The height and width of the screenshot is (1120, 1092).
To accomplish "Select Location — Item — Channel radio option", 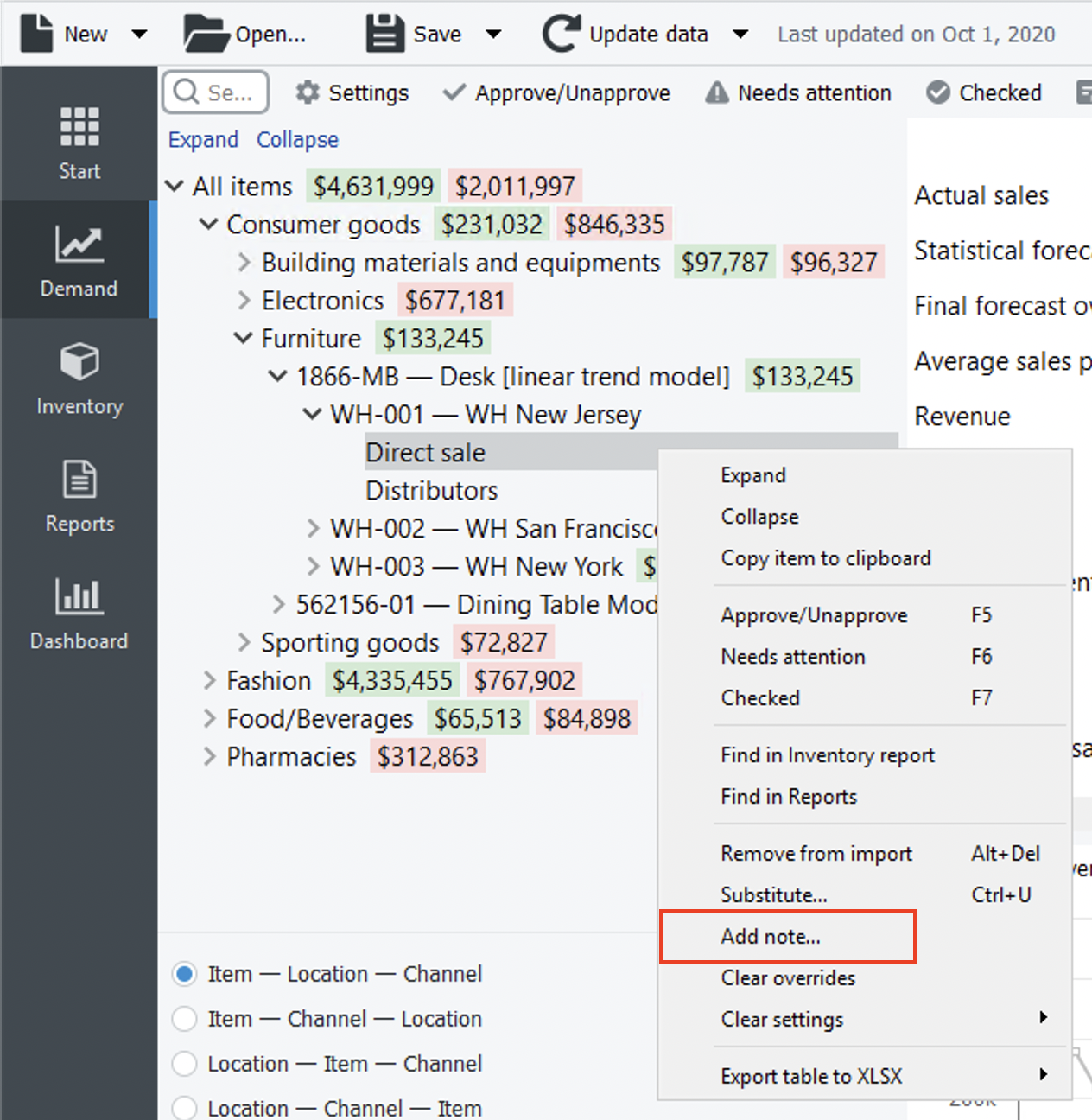I will pyautogui.click(x=185, y=1064).
